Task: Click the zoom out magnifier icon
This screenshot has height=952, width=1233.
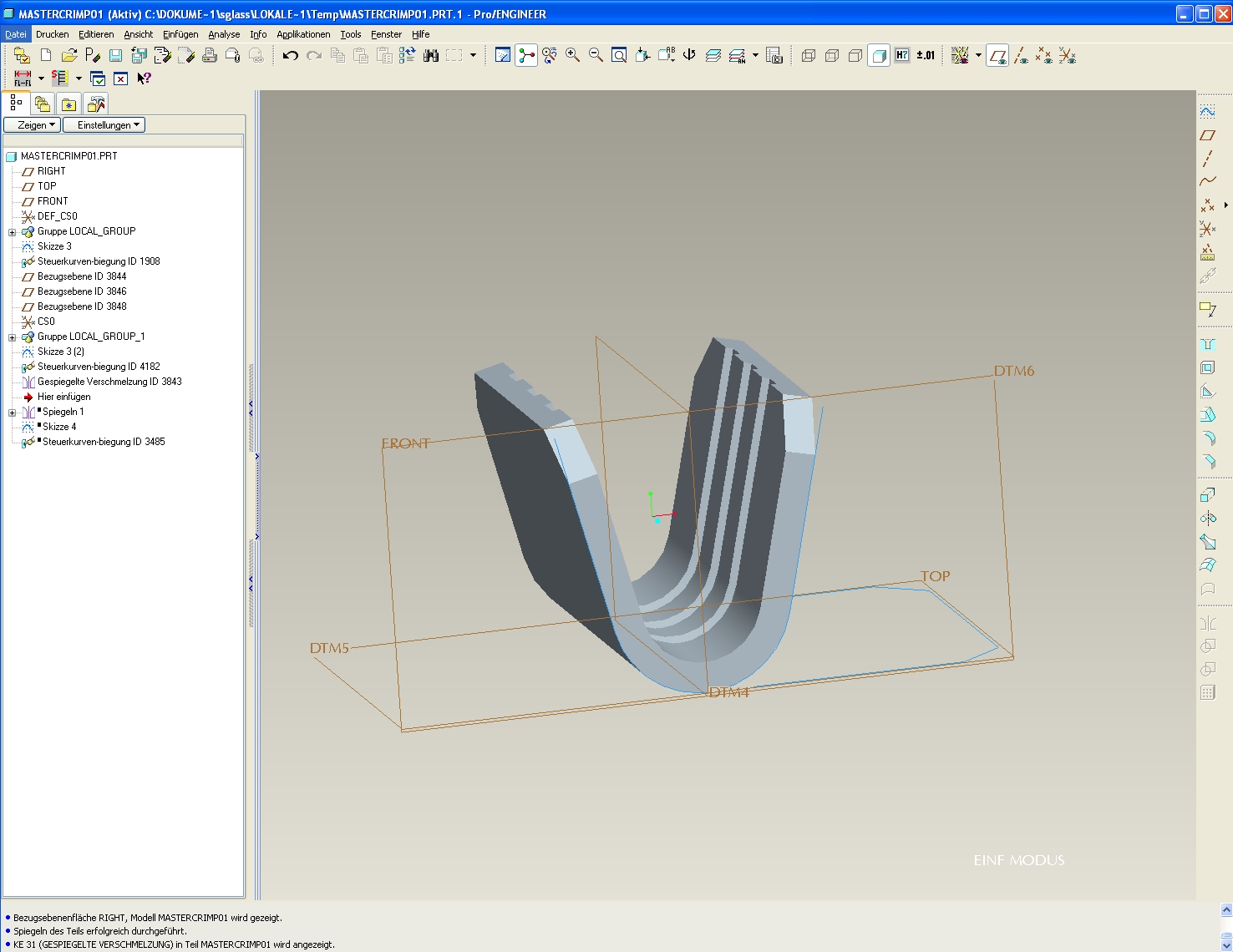Action: 596,55
